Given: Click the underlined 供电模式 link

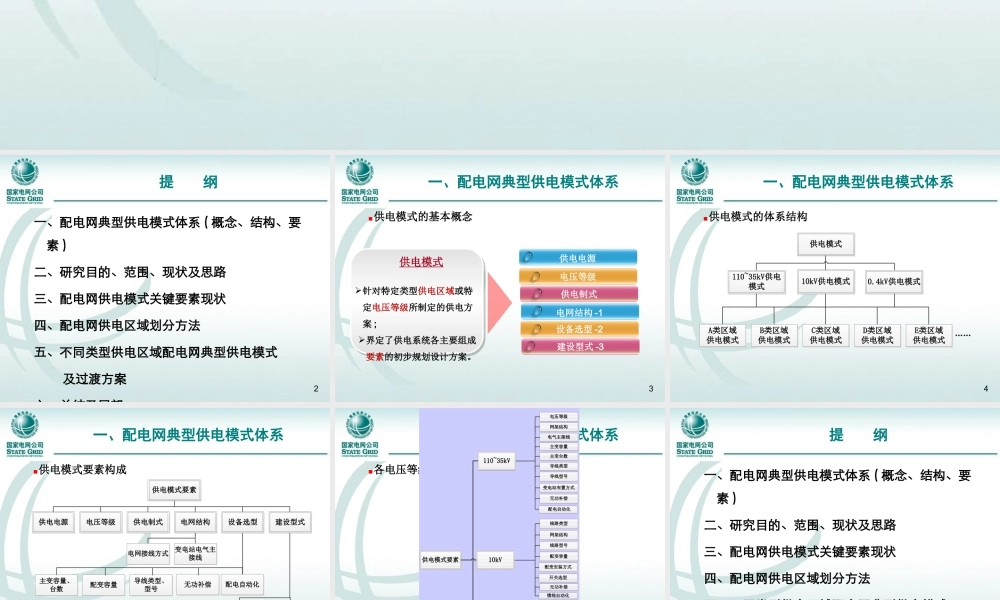Looking at the screenshot, I should click(423, 260).
